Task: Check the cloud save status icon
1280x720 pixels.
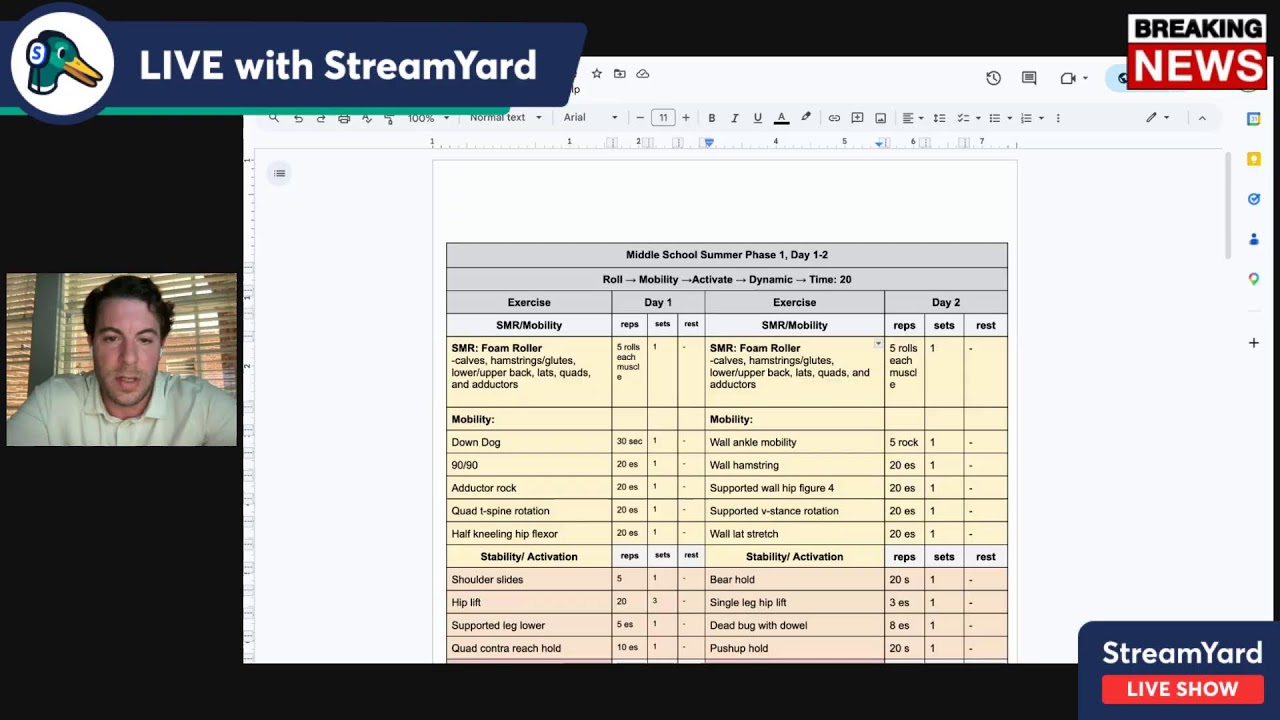Action: 643,74
